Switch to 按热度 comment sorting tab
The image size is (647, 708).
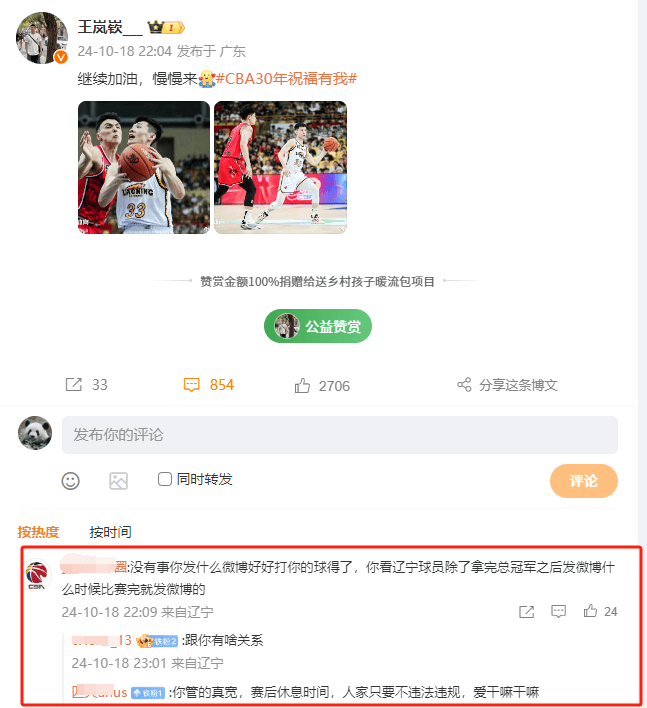click(x=38, y=532)
